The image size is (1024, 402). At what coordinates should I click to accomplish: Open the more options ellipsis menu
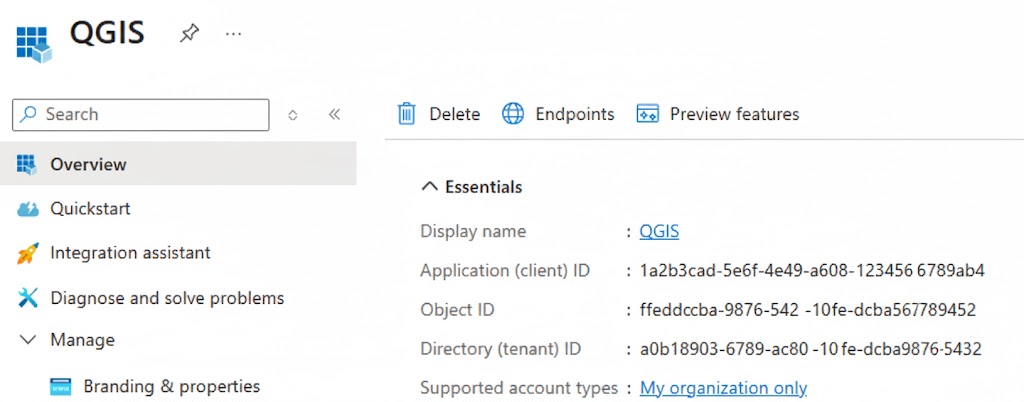[x=233, y=33]
